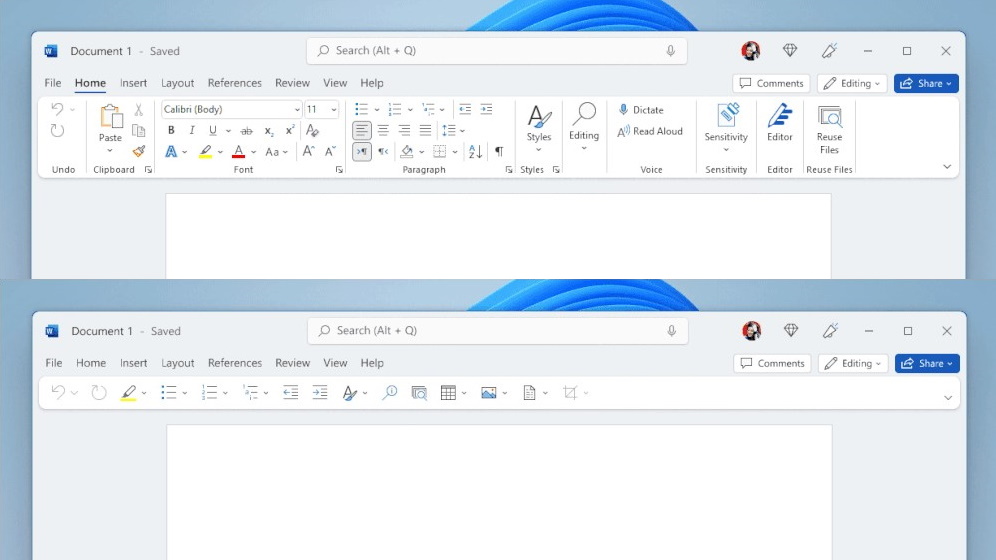Screen dimensions: 996x560
Task: Click diamond Premium icon in top window
Action: pyautogui.click(x=790, y=50)
